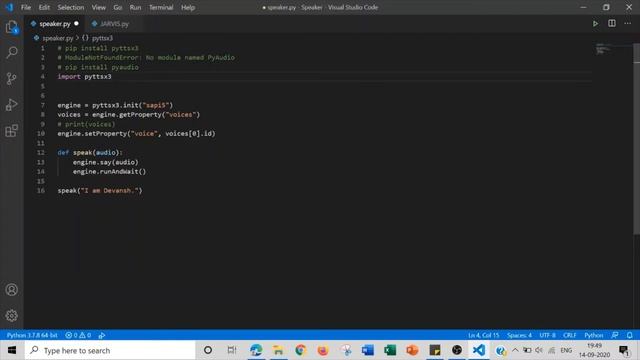Split the editor to the right
Viewport: 640px width, 360px height.
tap(612, 24)
